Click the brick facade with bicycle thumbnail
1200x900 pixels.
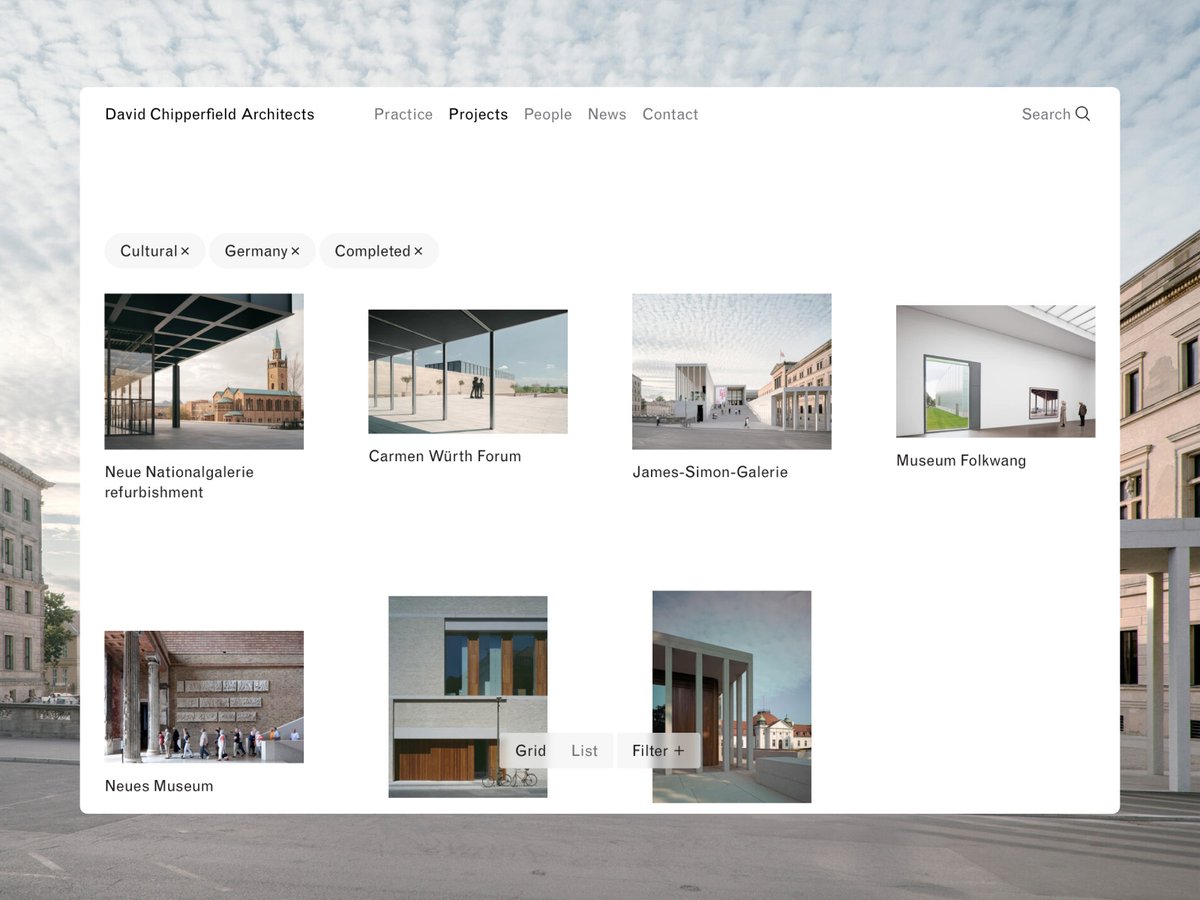468,697
